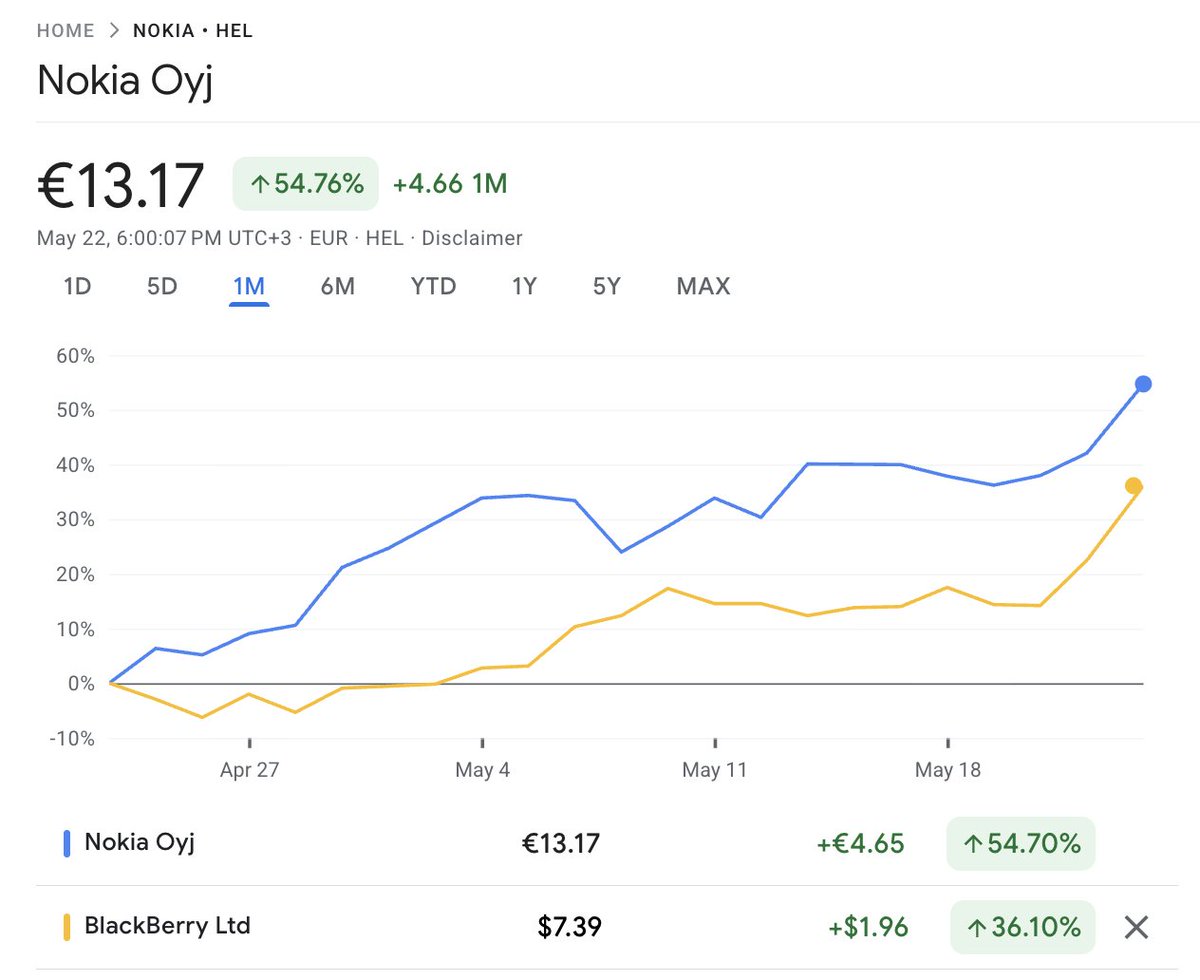
Task: Open the Disclaimer link
Action: 472,238
